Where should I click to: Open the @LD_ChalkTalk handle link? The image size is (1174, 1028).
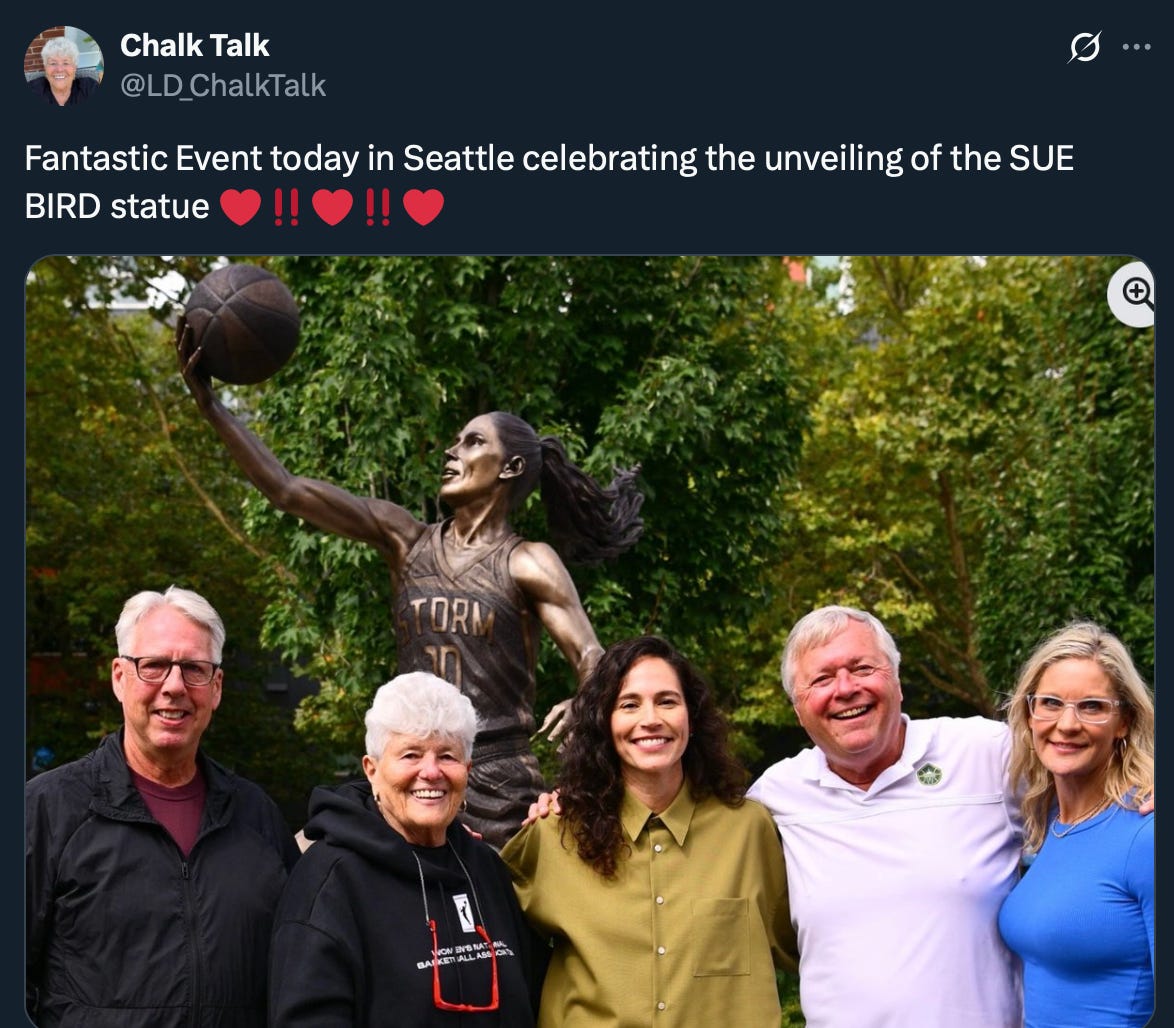point(223,85)
